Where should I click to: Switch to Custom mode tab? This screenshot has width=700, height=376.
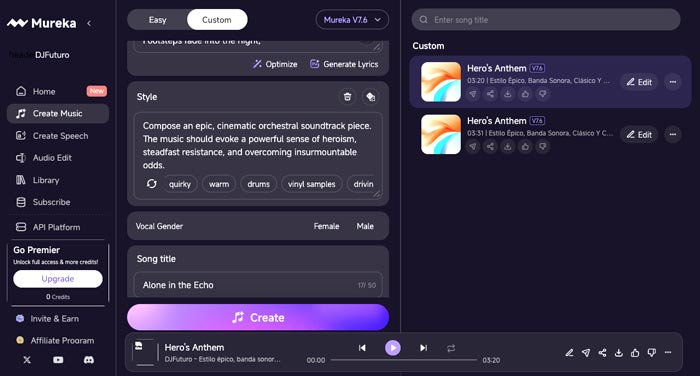point(217,20)
